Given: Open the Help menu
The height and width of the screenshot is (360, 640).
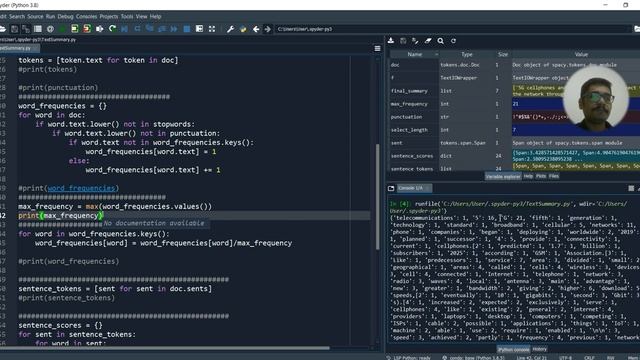Looking at the screenshot, I should tap(155, 16).
